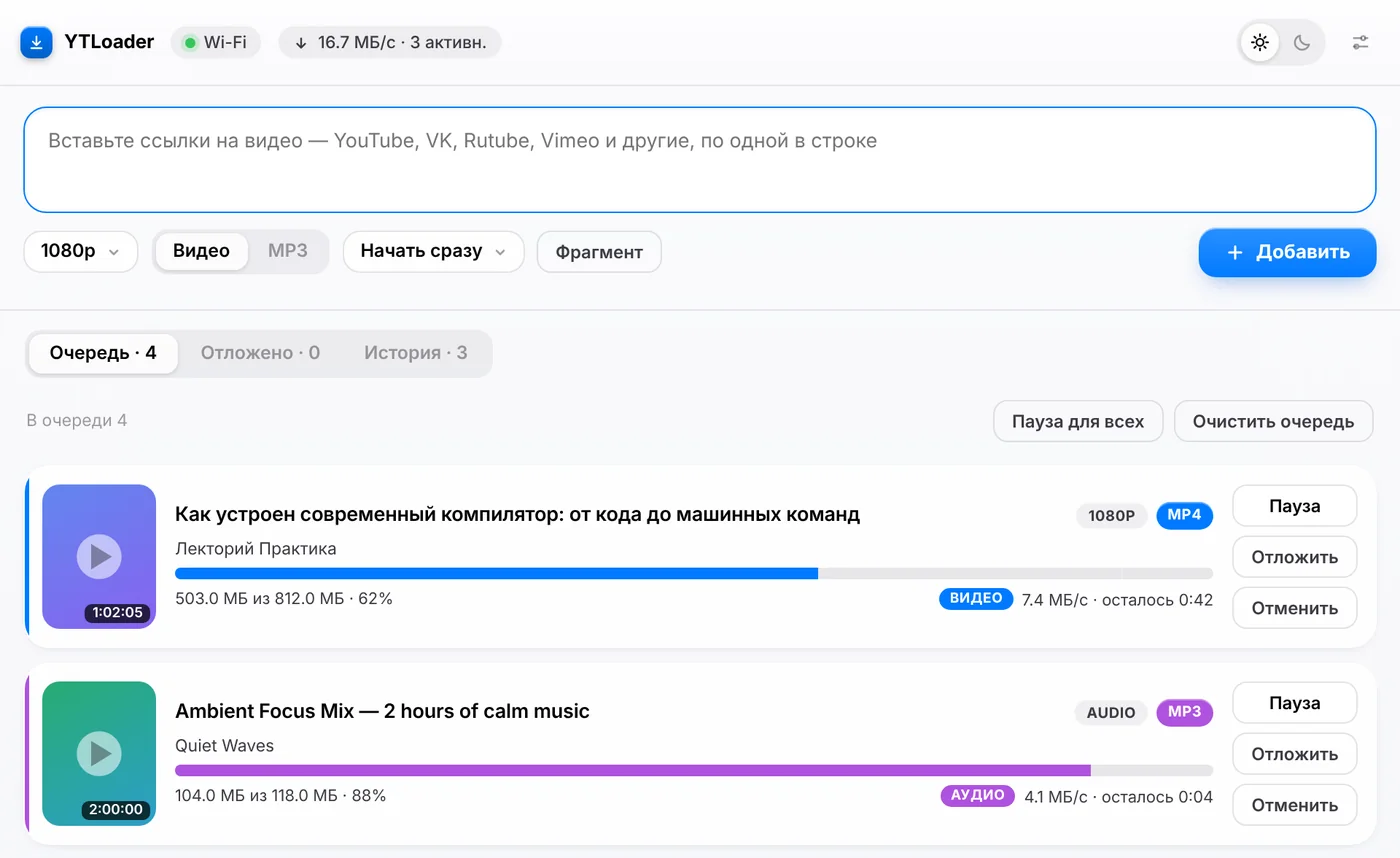1400x858 pixels.
Task: Click the 2:00:00 duration badge
Action: (116, 810)
